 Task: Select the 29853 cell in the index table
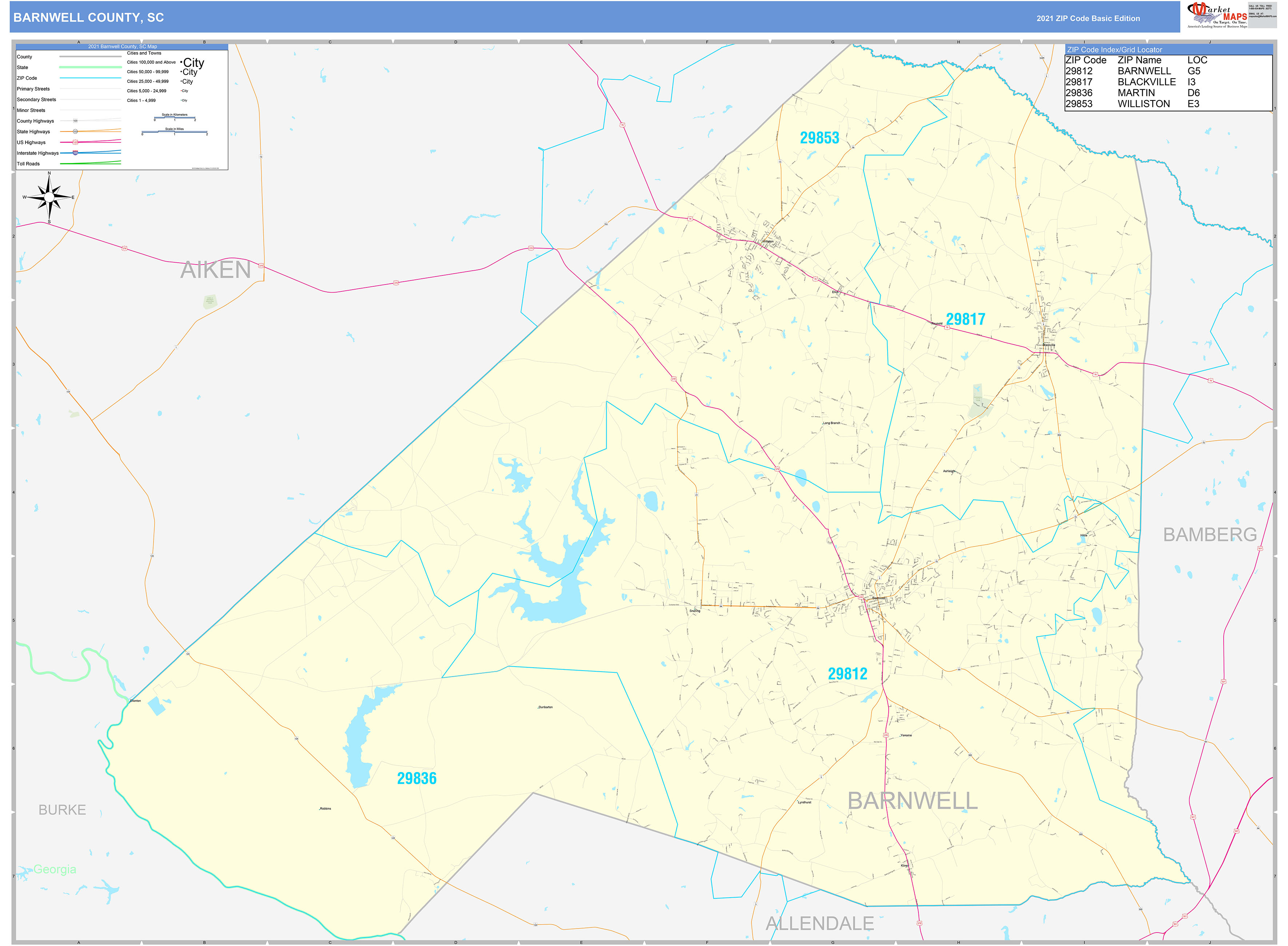(1078, 104)
